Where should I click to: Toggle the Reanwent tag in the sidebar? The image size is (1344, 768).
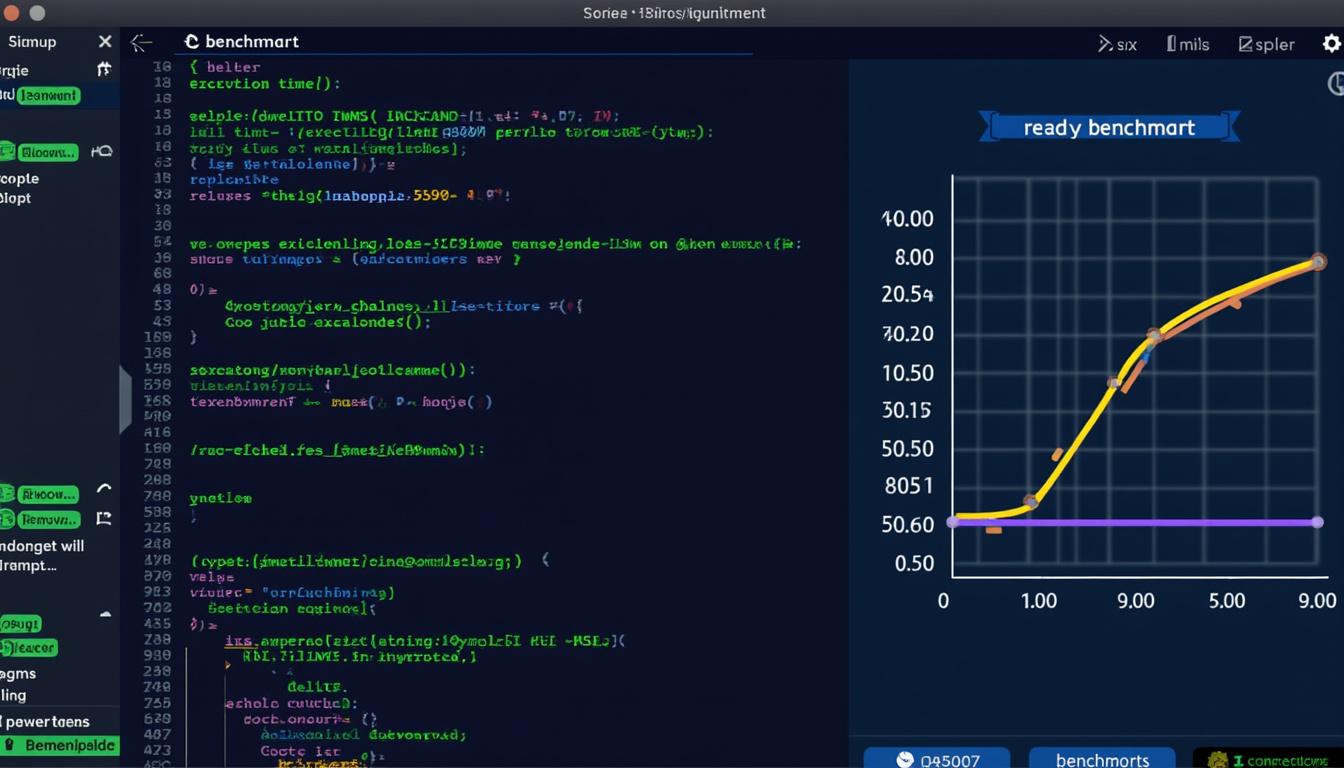point(46,95)
